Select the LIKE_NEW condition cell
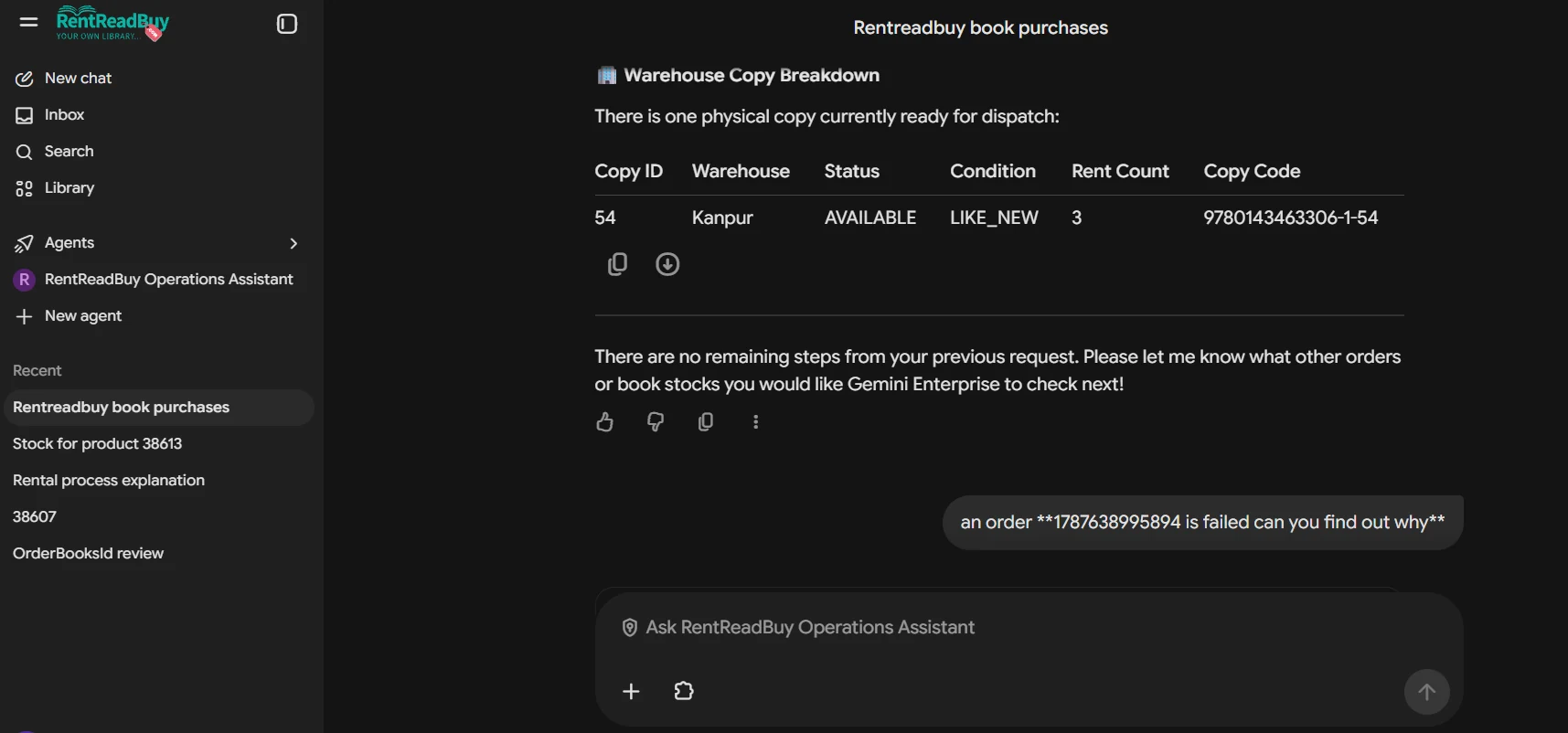The height and width of the screenshot is (733, 1568). pos(994,218)
